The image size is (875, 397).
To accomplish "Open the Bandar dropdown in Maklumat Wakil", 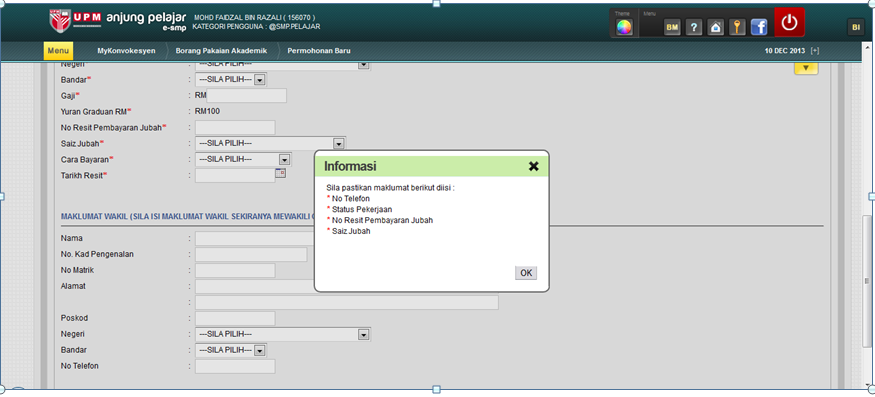I will point(231,350).
